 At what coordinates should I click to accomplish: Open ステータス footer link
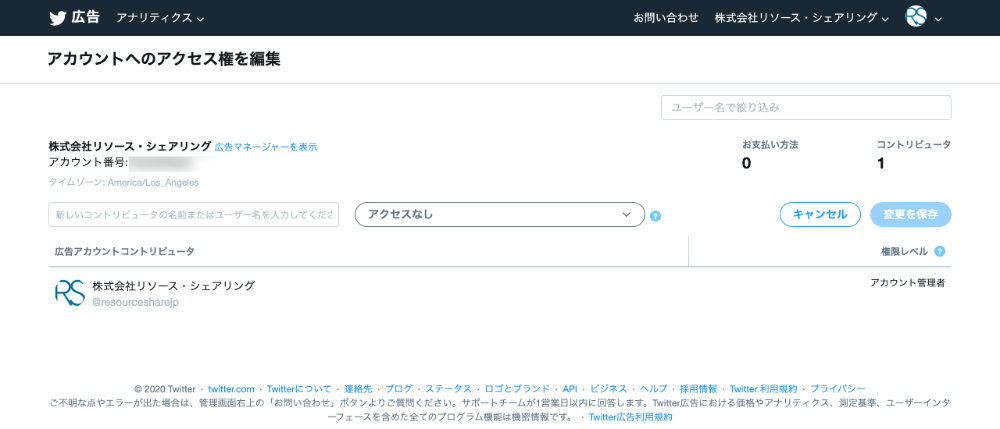click(x=448, y=389)
